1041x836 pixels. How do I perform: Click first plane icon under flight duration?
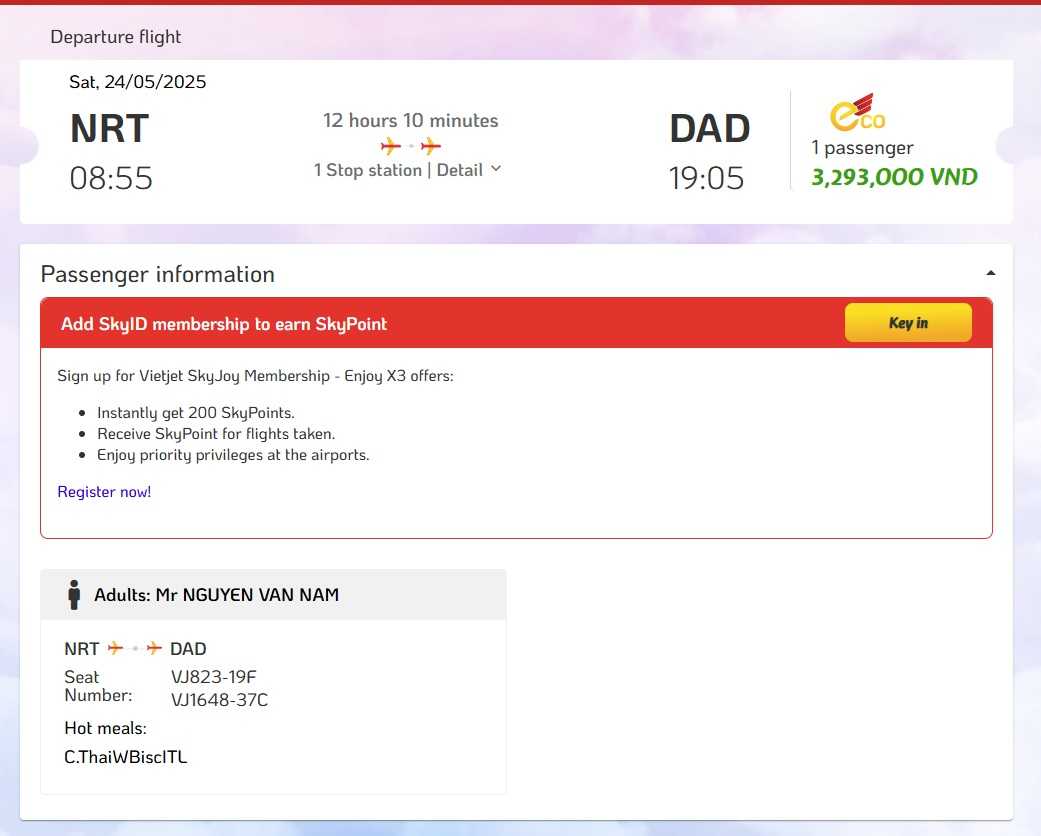[x=391, y=146]
